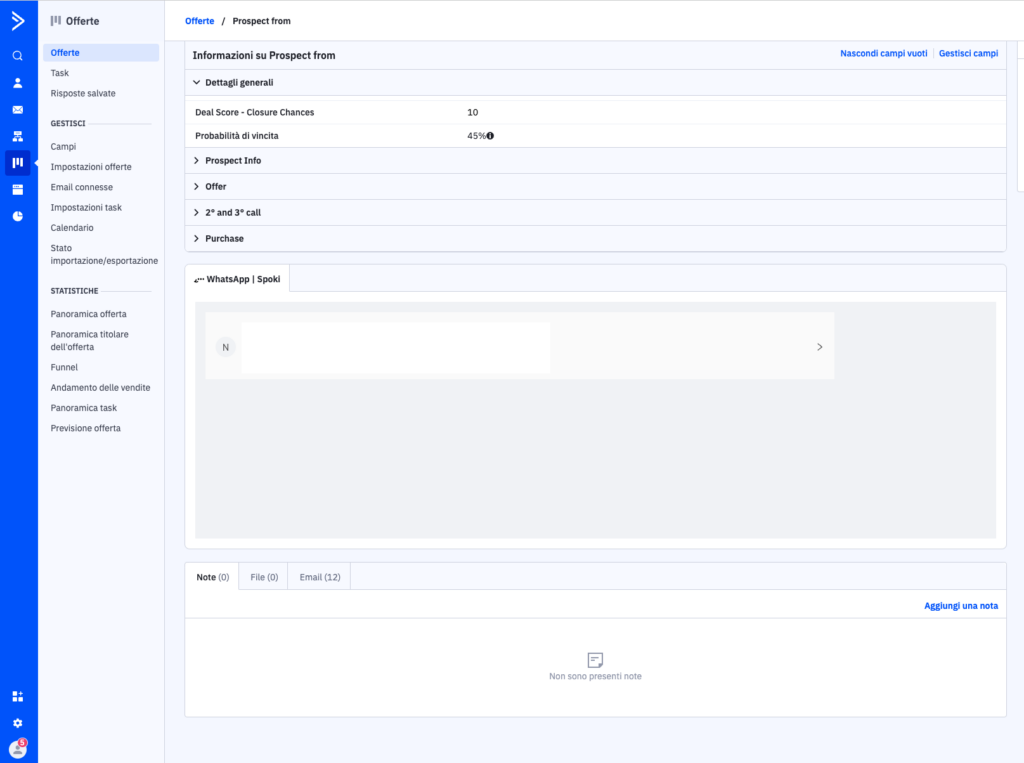The height and width of the screenshot is (763, 1024).
Task: Click the user avatar with notification badge
Action: pos(18,749)
